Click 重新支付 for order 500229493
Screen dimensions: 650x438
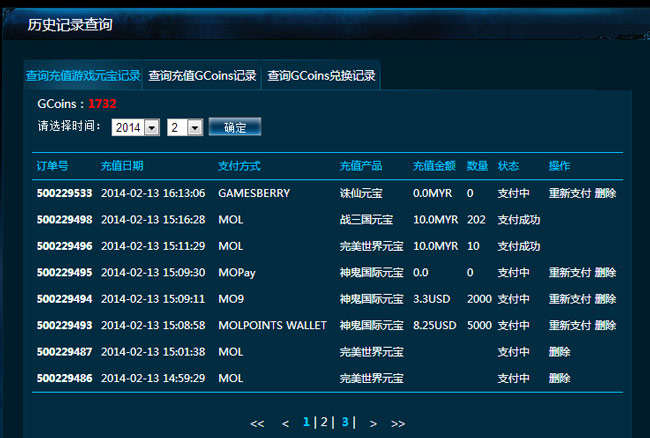pos(570,325)
